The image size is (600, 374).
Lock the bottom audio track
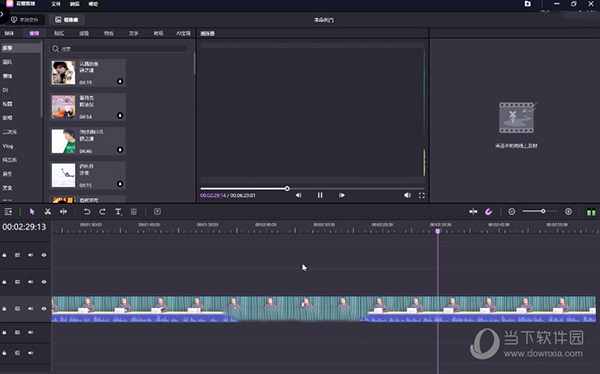5,353
